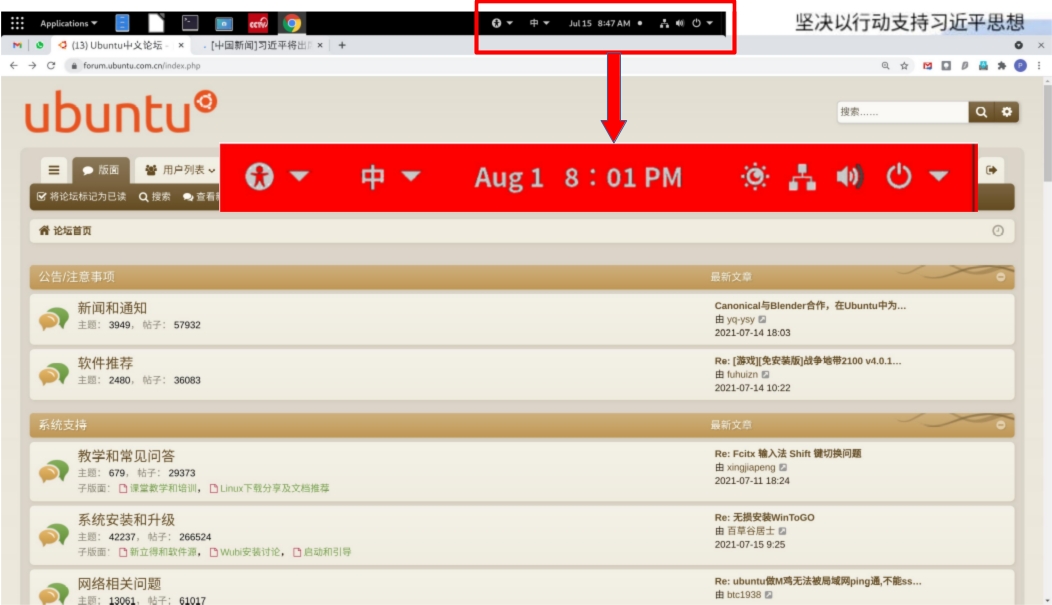Open the 软件推荐 forum

point(105,363)
